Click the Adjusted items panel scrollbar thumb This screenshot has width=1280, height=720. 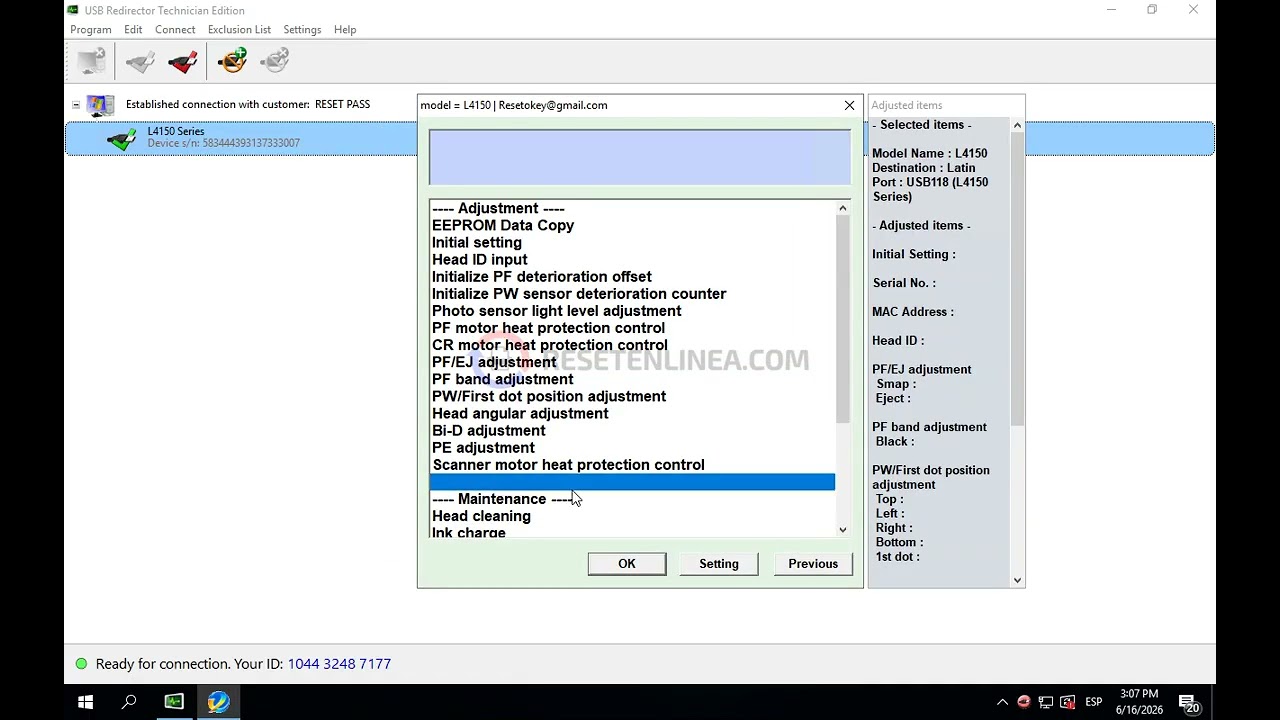(1018, 280)
